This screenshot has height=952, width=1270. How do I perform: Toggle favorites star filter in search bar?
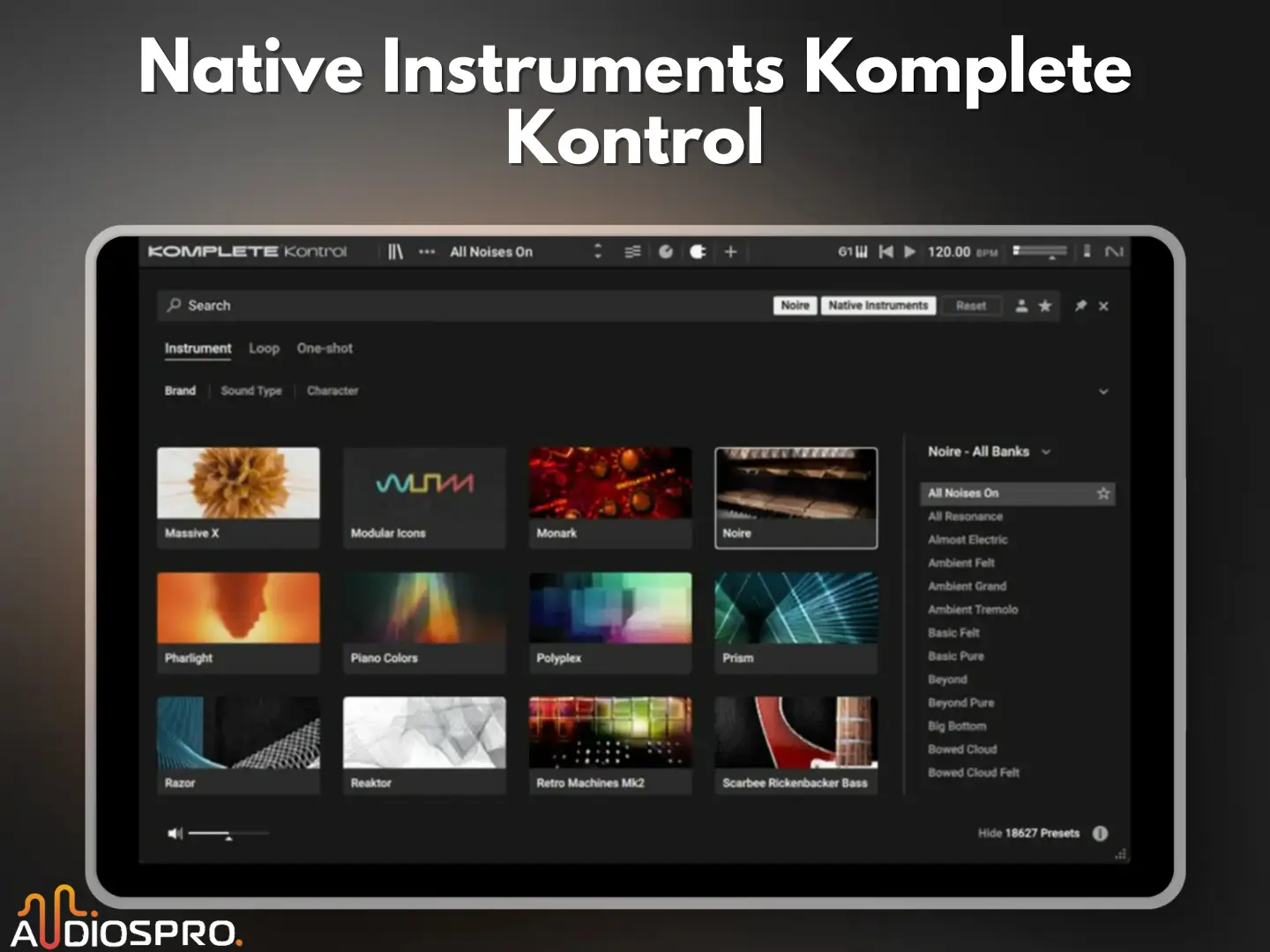[1045, 306]
